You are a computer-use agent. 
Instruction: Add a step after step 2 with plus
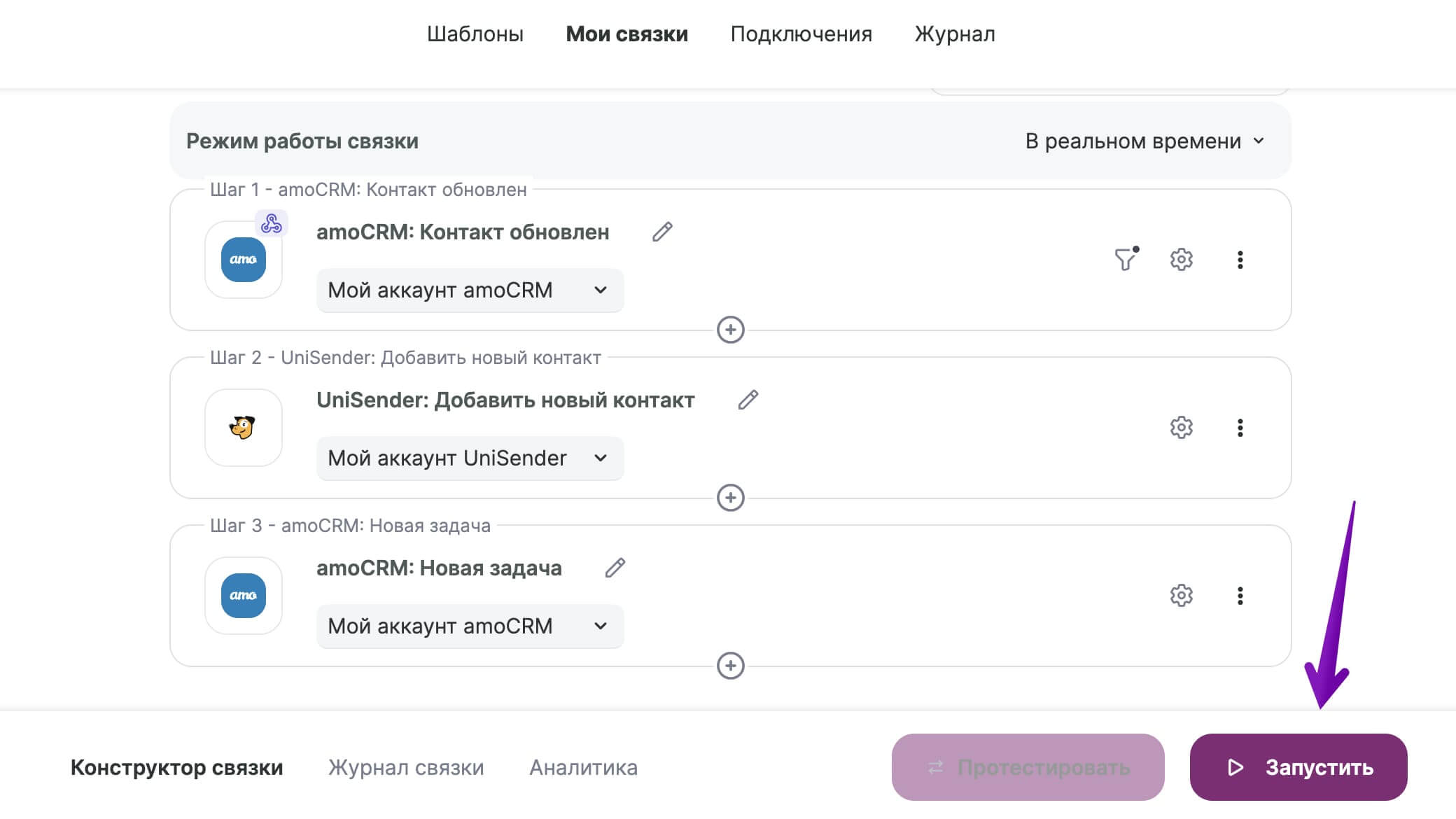click(730, 498)
